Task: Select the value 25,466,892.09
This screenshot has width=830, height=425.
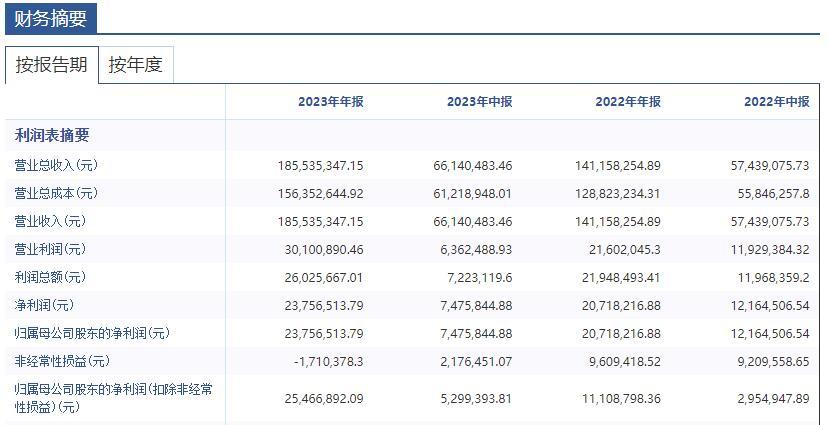Action: pos(324,399)
